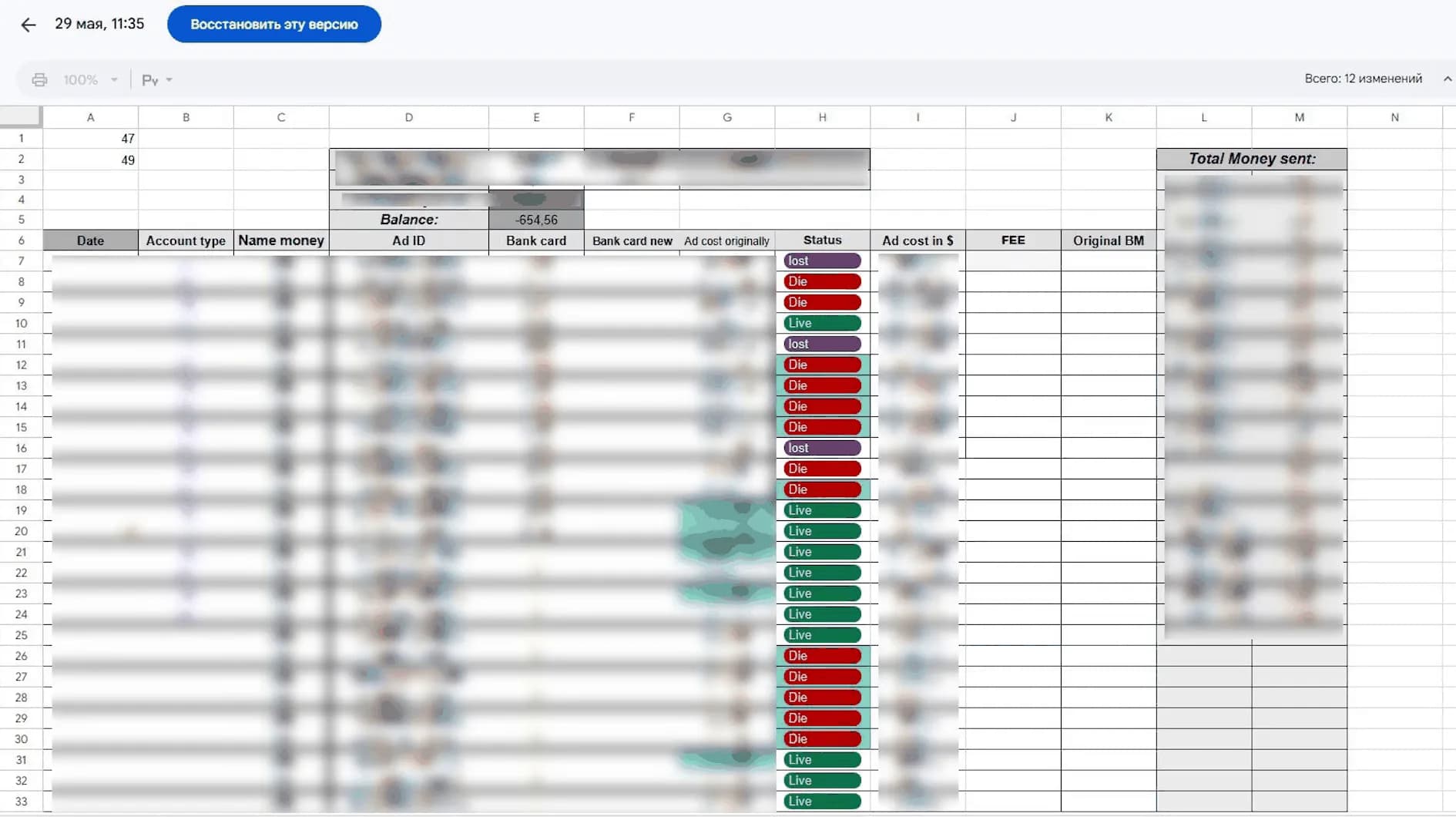The image size is (1456, 817).
Task: Select the column H header
Action: point(822,117)
